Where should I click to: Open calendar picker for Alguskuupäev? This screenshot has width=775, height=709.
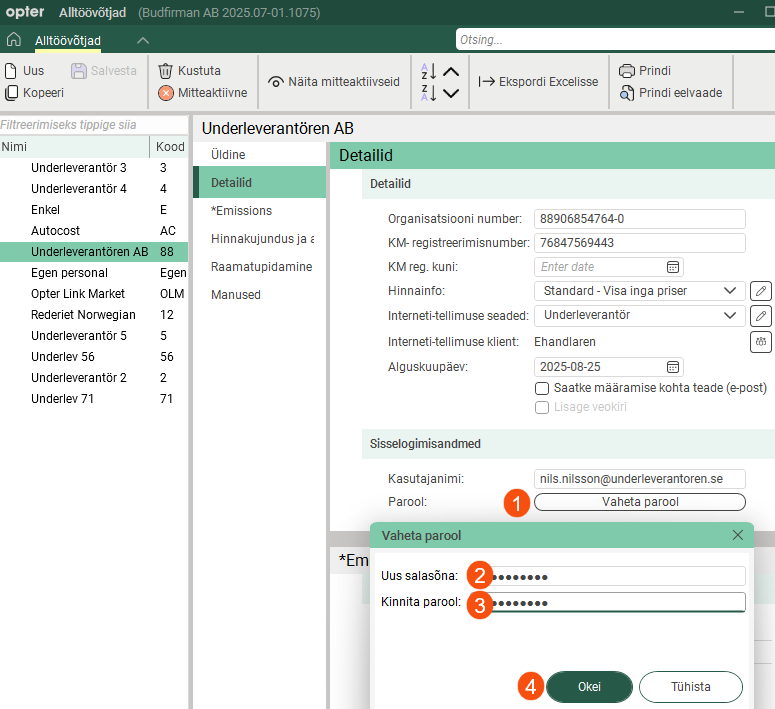(x=673, y=367)
